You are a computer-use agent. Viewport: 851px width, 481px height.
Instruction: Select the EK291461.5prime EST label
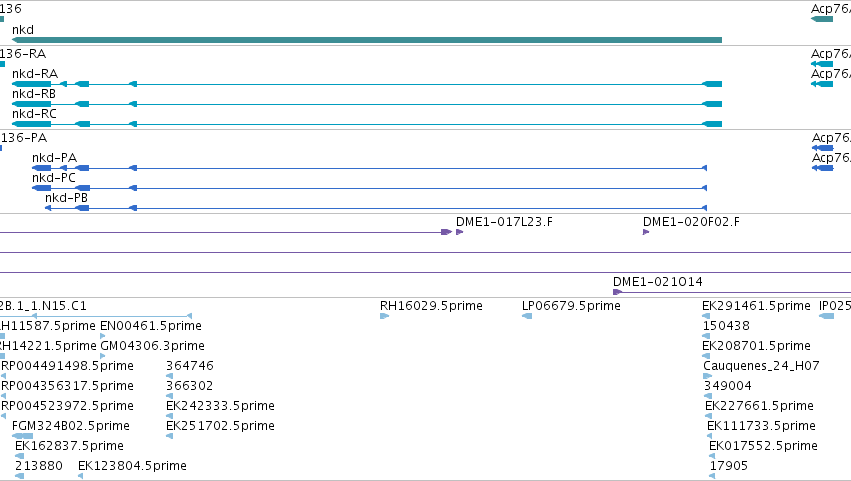(756, 306)
